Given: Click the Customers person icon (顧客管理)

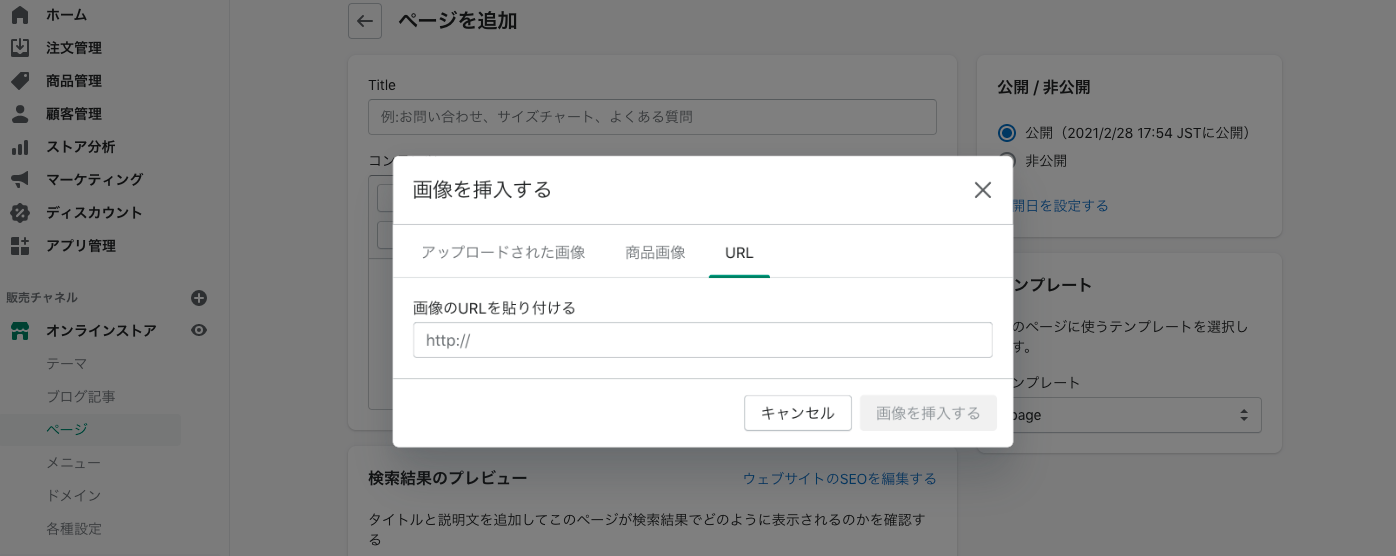Looking at the screenshot, I should coord(19,114).
